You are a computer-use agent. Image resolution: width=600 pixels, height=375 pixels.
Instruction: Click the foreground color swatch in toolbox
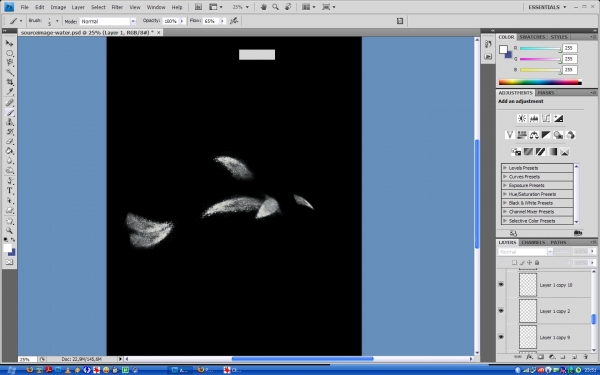click(7, 248)
